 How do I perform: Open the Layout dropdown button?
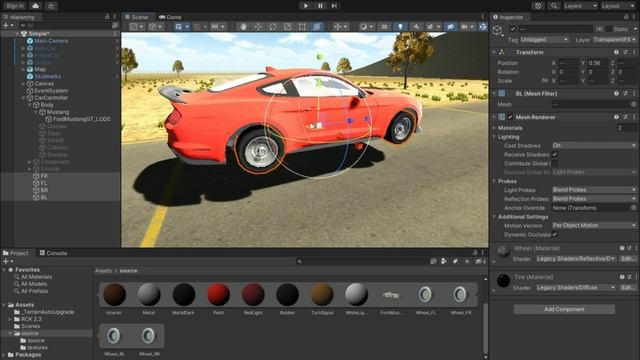click(618, 6)
